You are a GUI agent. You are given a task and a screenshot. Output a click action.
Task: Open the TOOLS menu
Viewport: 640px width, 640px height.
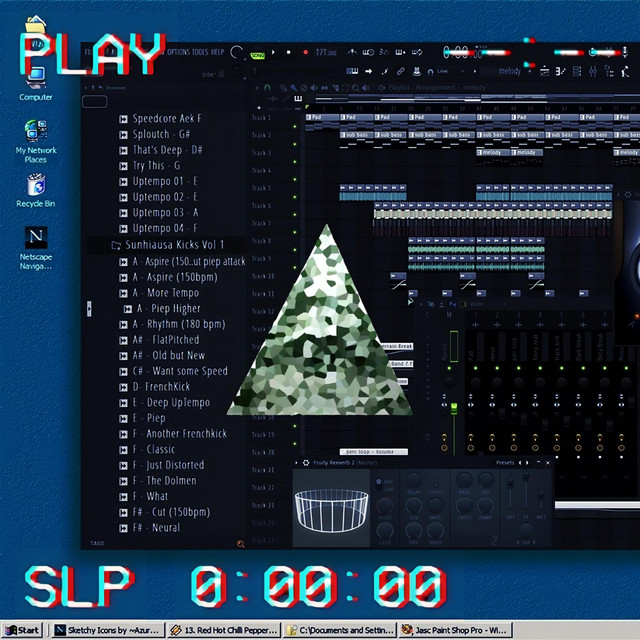200,52
